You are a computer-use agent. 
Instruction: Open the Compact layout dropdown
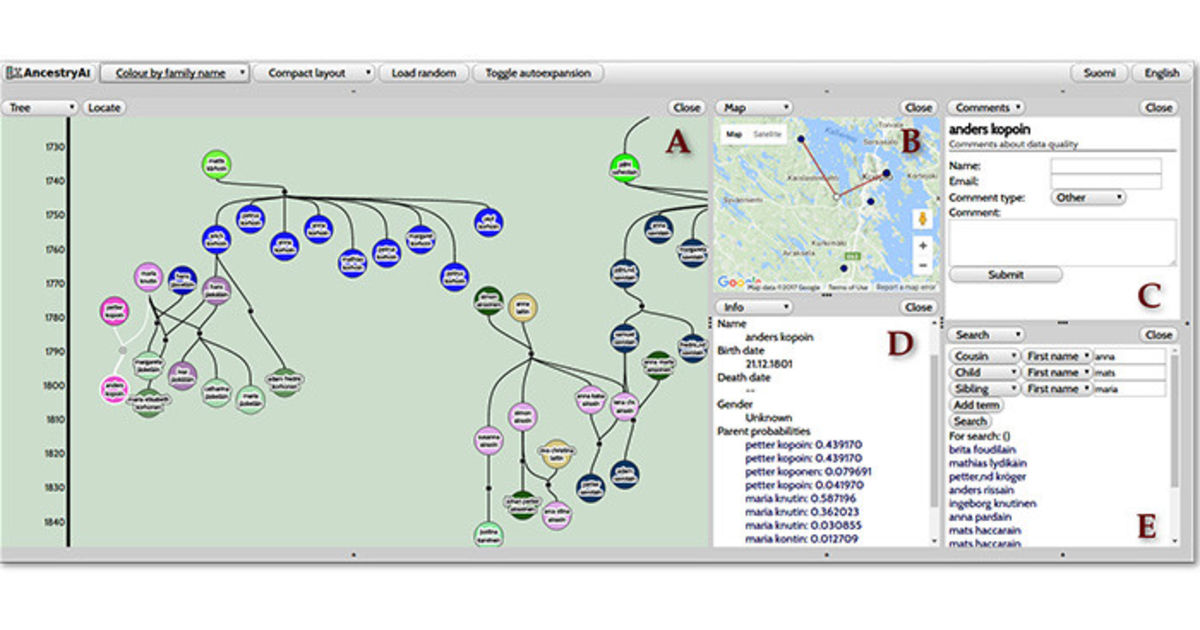[314, 73]
